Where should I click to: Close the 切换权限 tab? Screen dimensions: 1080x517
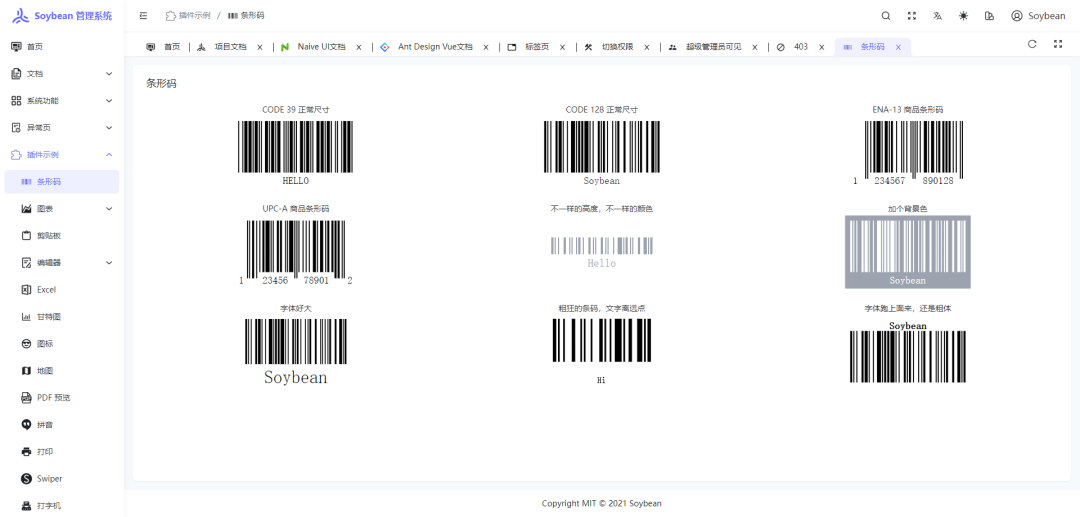click(x=647, y=48)
